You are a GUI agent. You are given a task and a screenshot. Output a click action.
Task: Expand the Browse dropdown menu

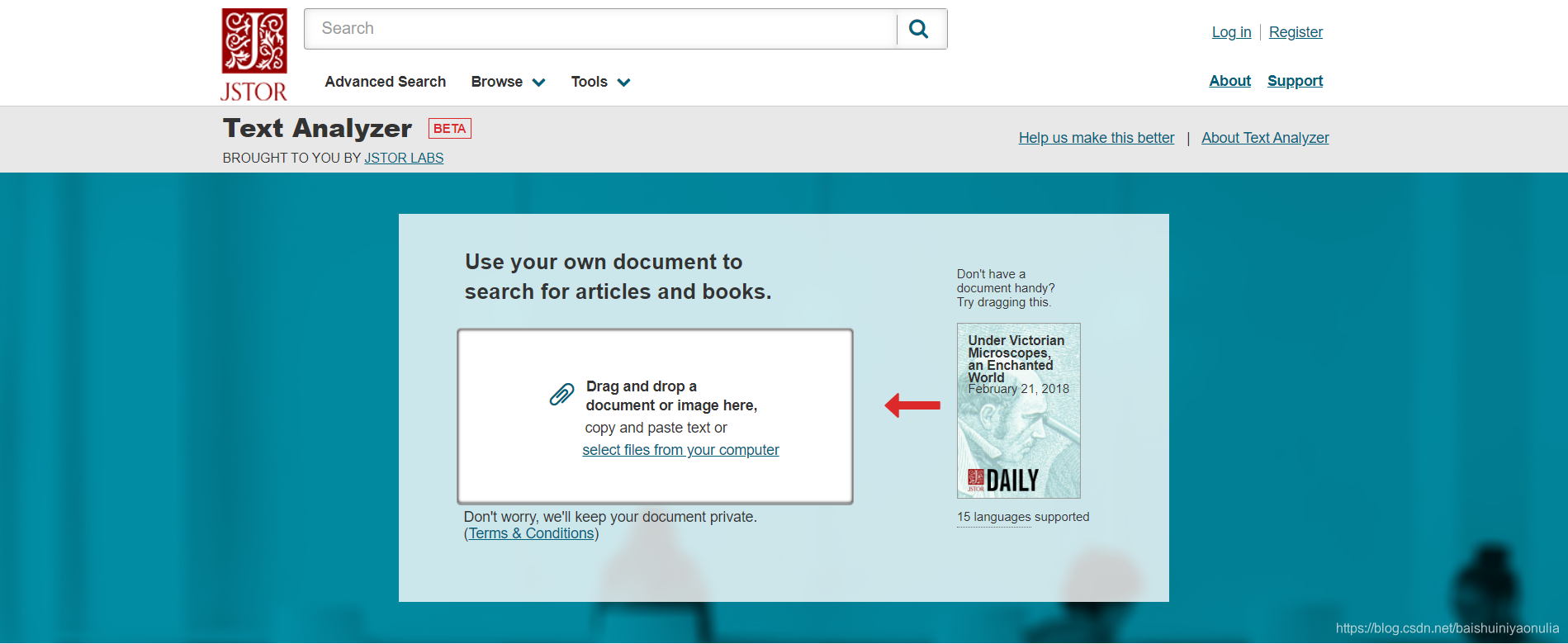click(508, 82)
